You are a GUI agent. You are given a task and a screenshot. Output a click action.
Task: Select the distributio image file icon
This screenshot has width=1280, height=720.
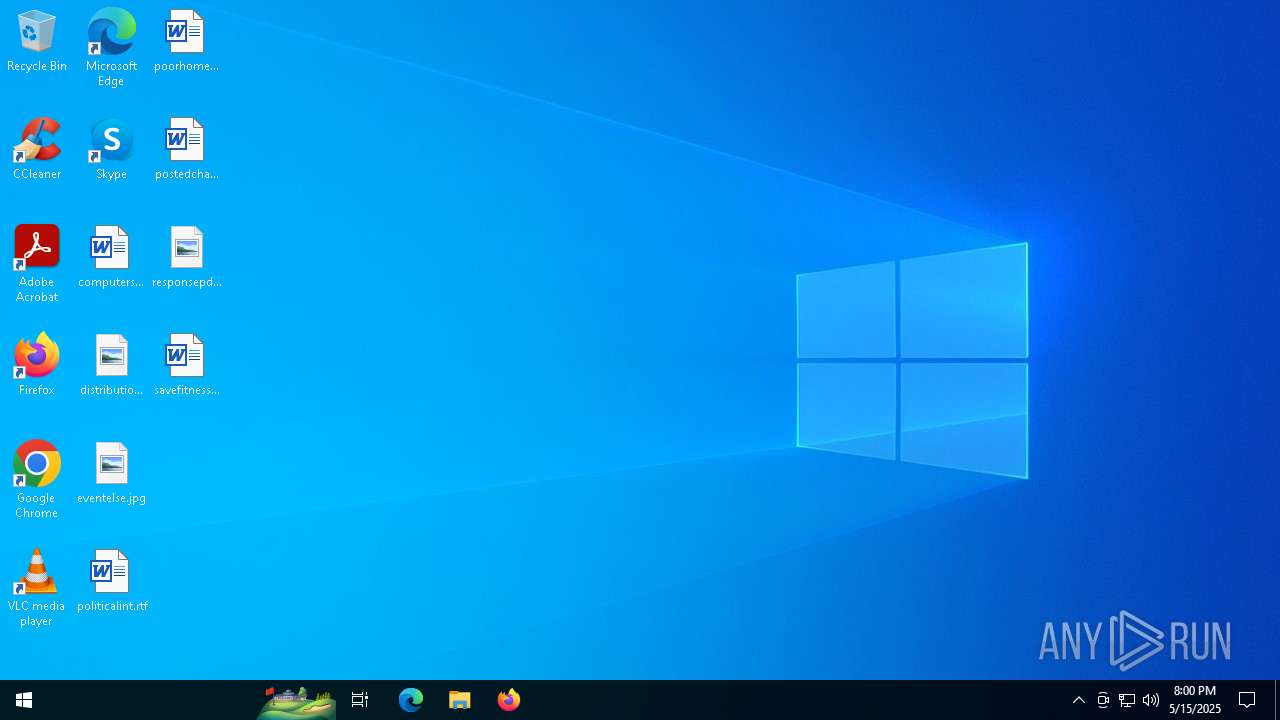tap(111, 366)
